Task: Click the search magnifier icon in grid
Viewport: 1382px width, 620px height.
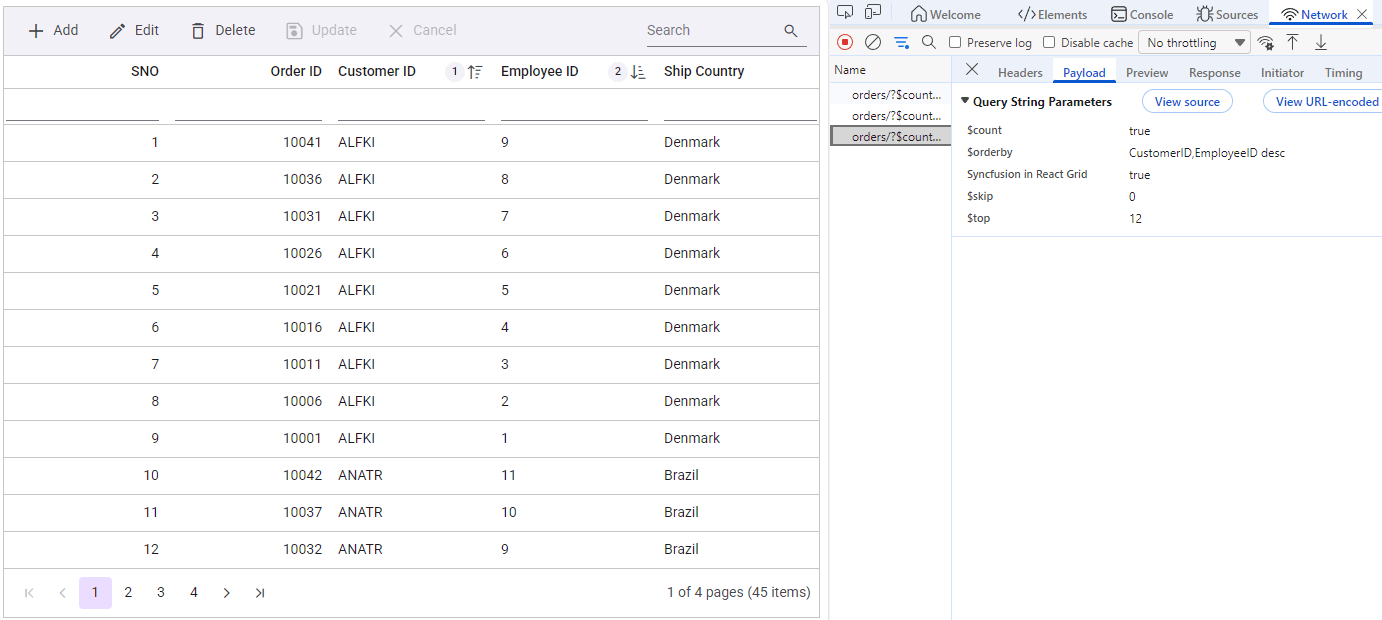Action: click(791, 31)
